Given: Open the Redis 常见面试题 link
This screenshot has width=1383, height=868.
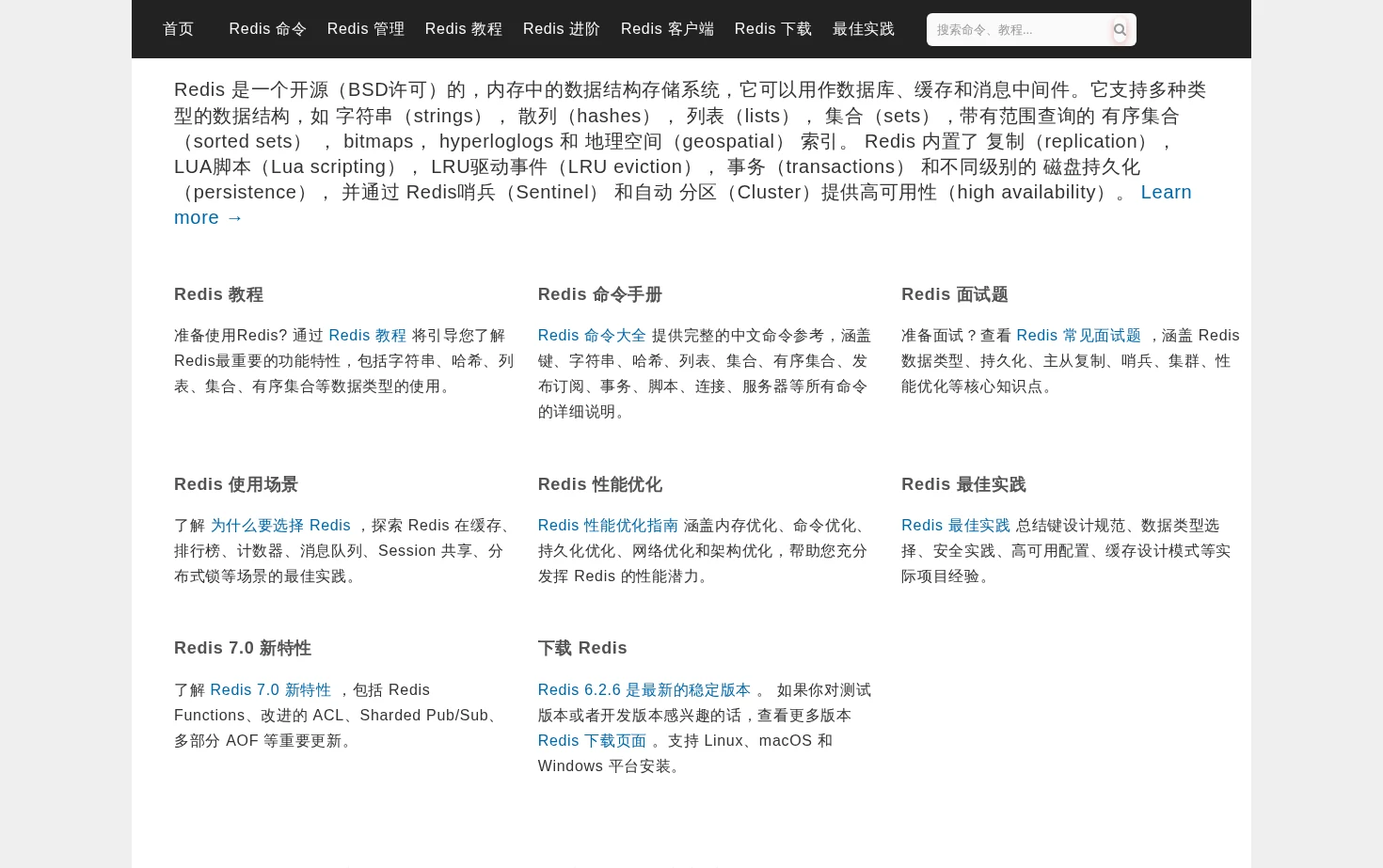Looking at the screenshot, I should pos(1079,336).
